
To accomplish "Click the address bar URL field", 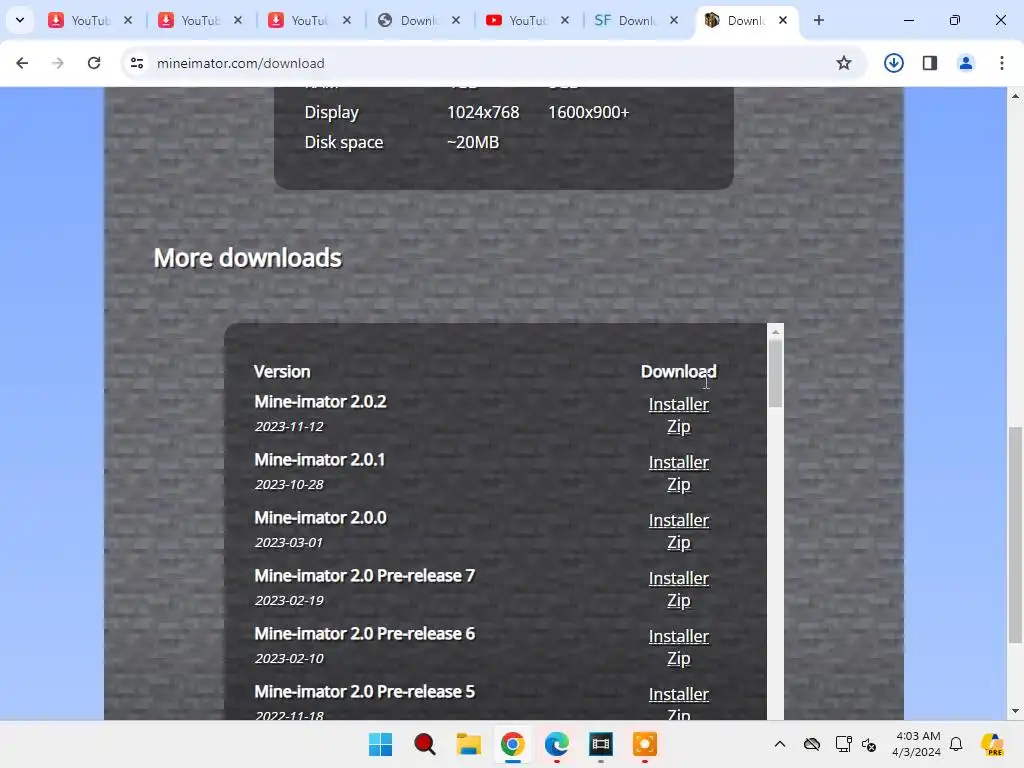I will tap(483, 63).
